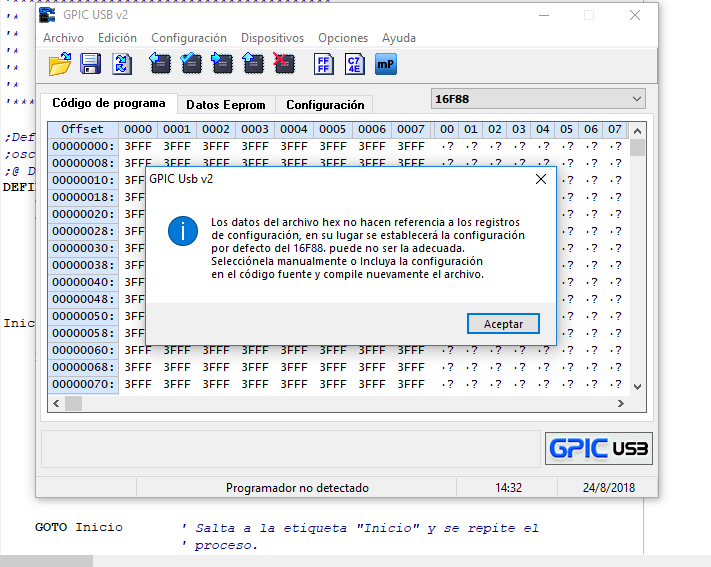The width and height of the screenshot is (711, 567).
Task: Click the empty message field beside the GPIC logo
Action: tap(291, 449)
